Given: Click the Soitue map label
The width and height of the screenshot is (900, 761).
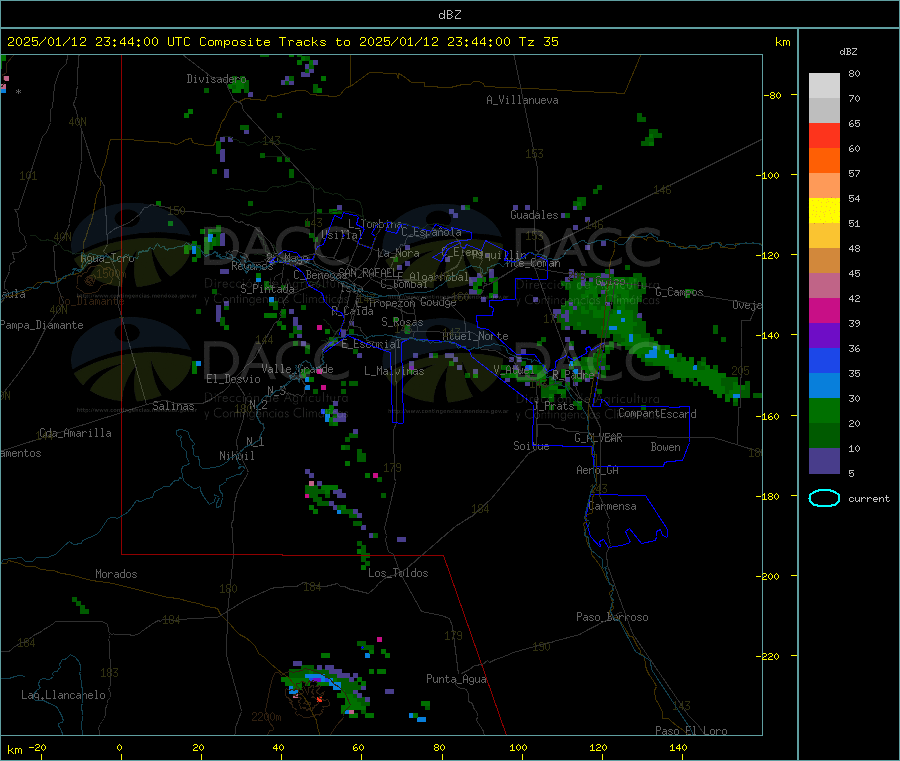Looking at the screenshot, I should point(531,446).
